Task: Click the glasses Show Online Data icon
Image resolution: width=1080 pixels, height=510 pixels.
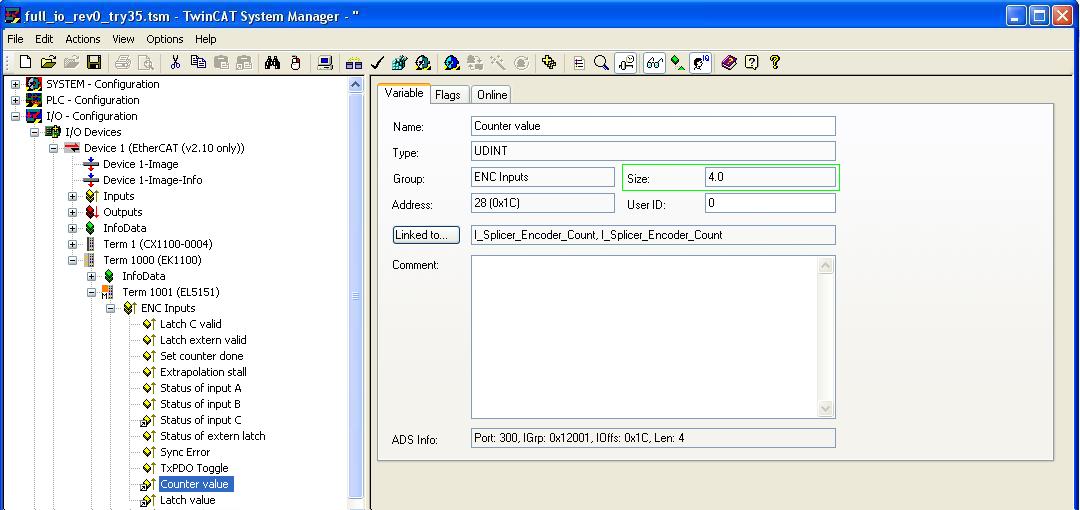Action: pos(654,63)
